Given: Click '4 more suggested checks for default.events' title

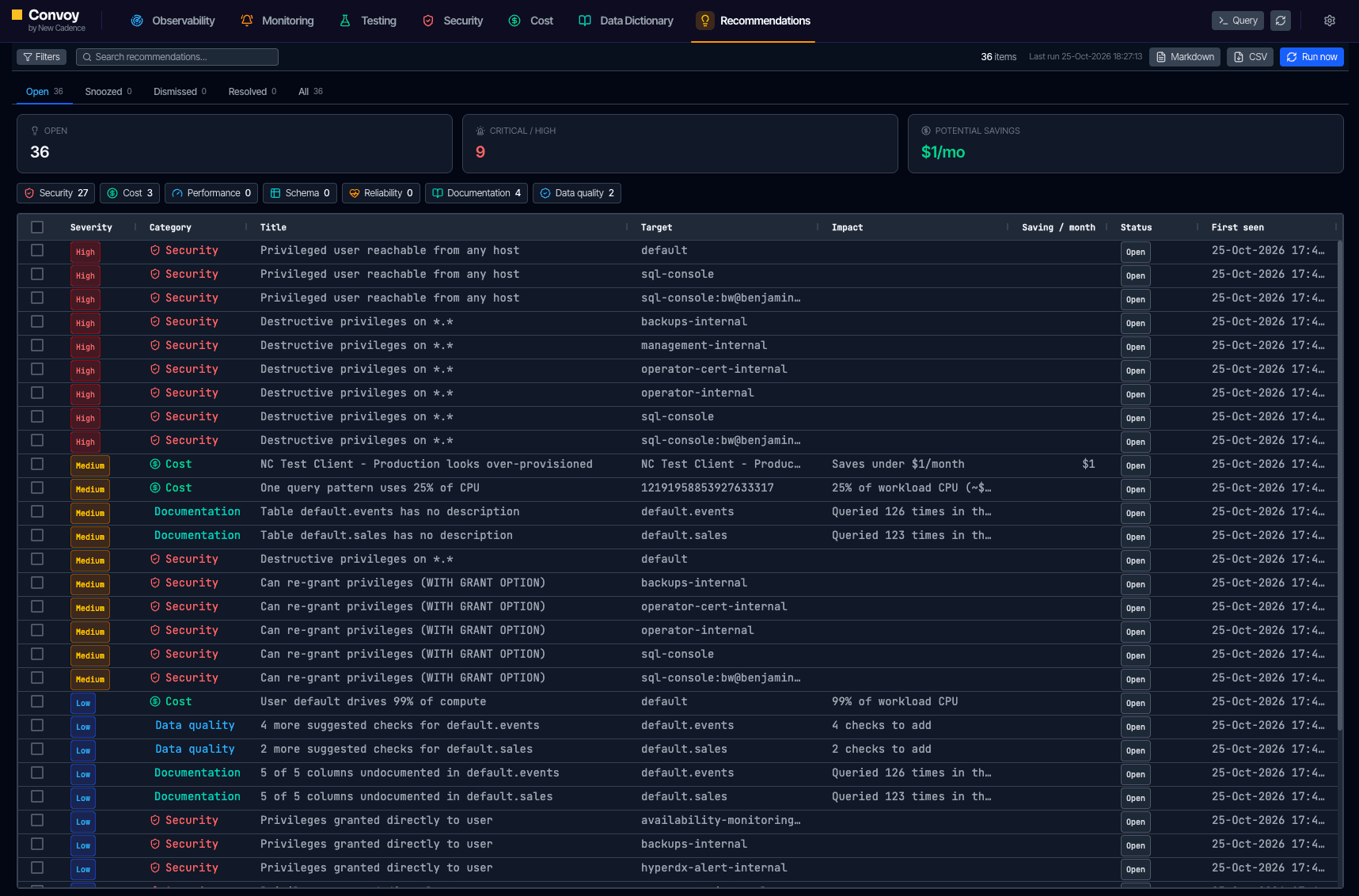Looking at the screenshot, I should tap(400, 725).
